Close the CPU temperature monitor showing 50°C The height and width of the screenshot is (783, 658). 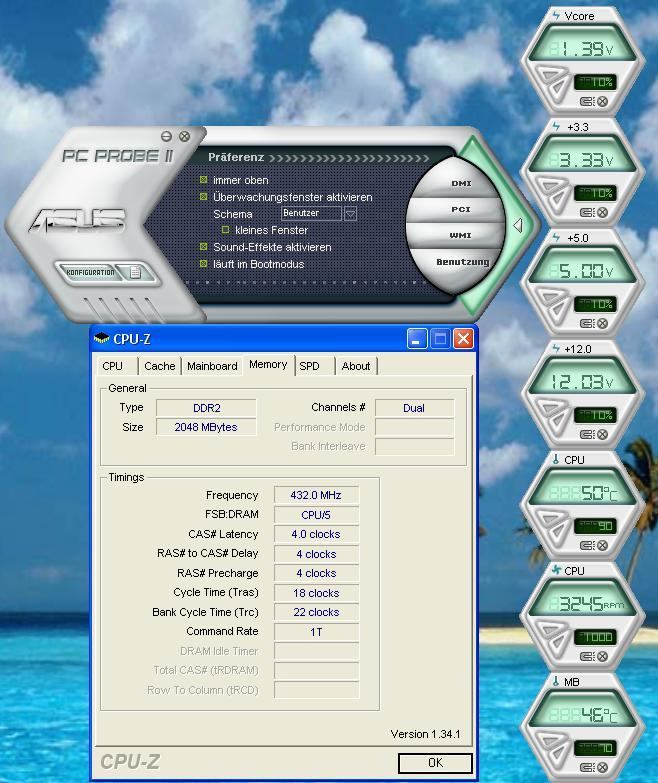pyautogui.click(x=603, y=545)
